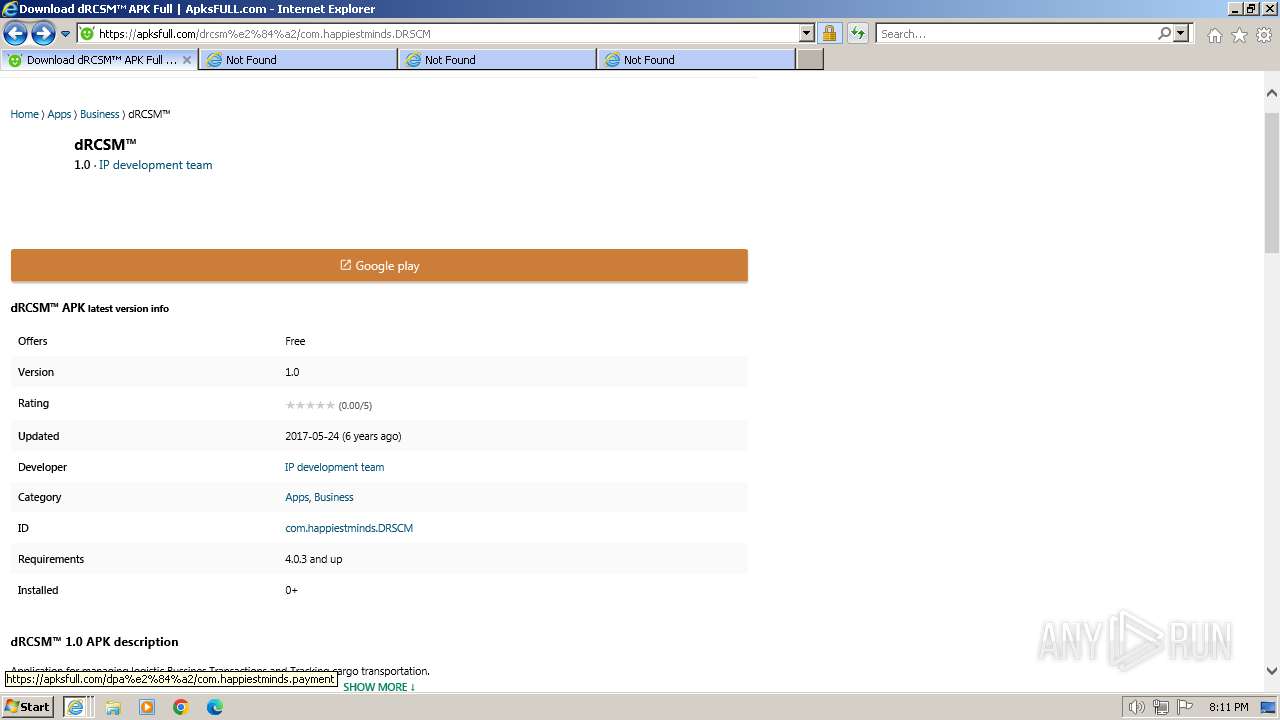This screenshot has height=720, width=1280.
Task: Open IP development team in Developer row
Action: click(x=334, y=467)
